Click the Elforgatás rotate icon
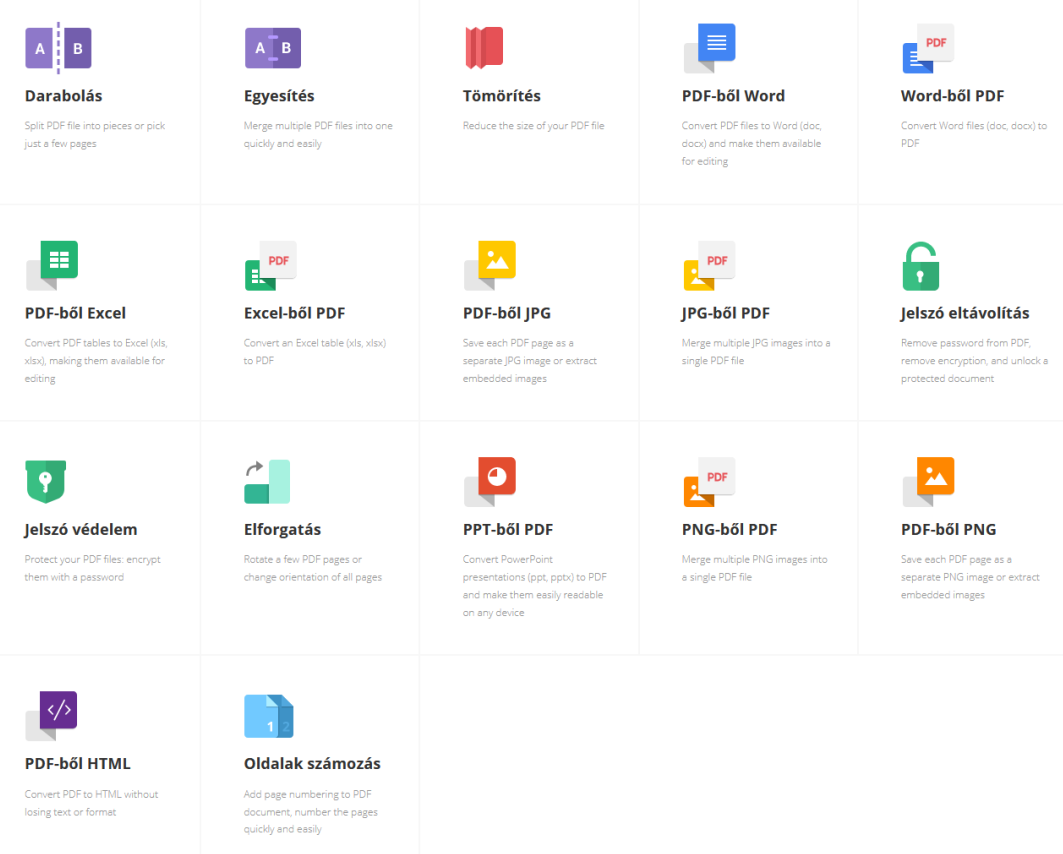The image size is (1063, 854). (267, 482)
